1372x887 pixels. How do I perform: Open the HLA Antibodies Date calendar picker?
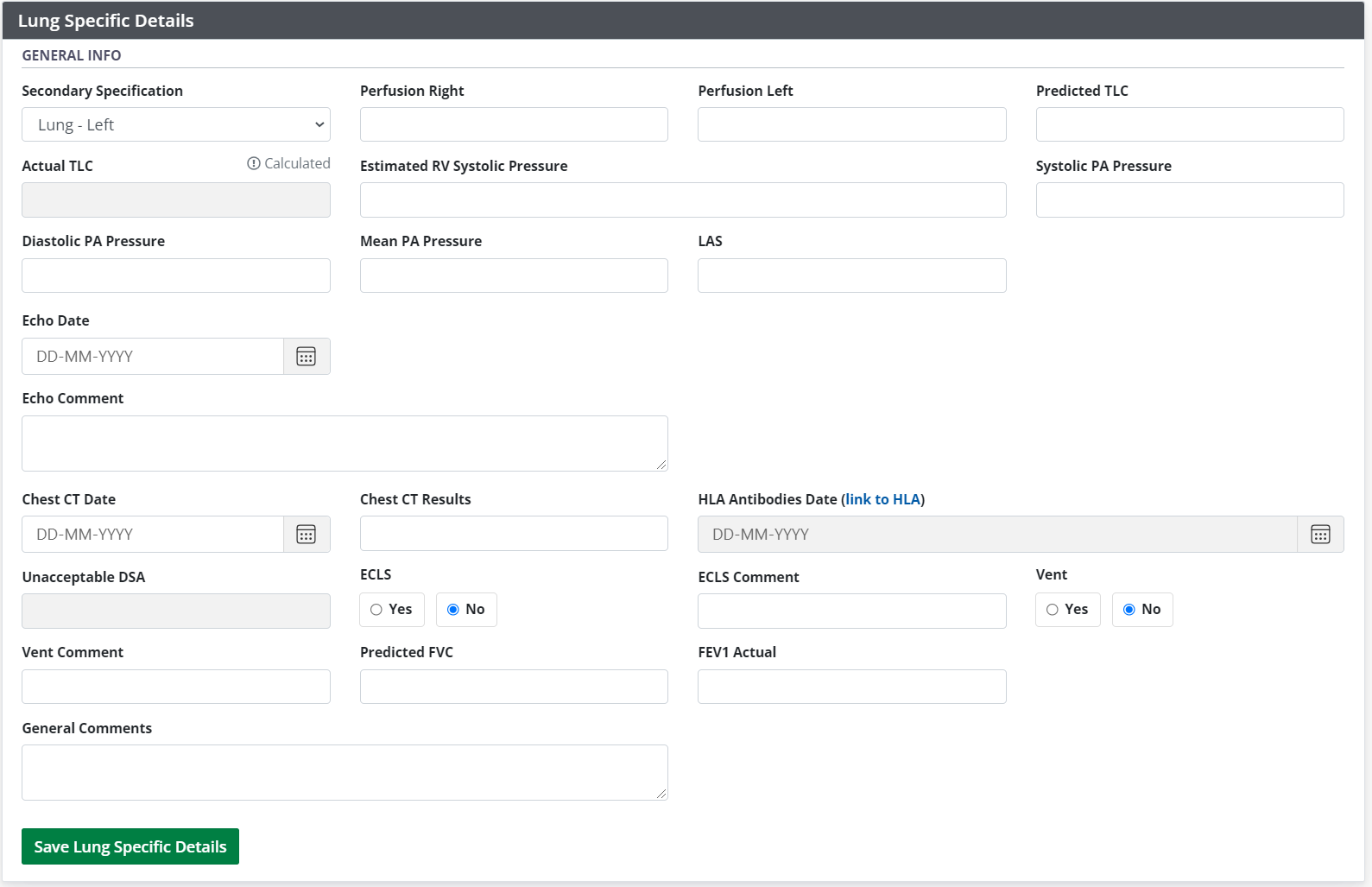click(1320, 535)
